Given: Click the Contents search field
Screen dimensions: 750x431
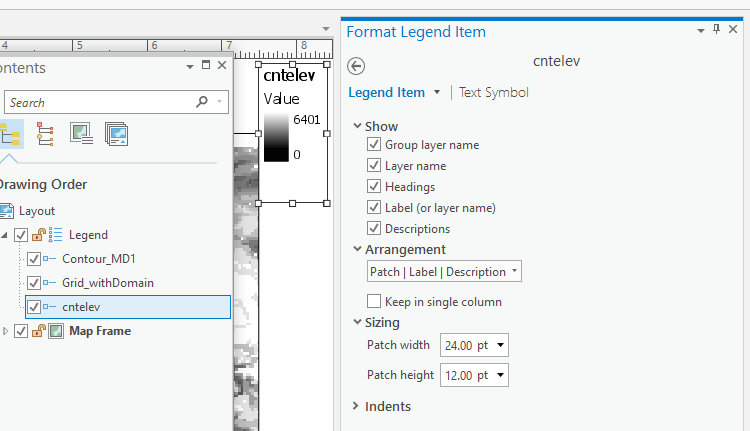Looking at the screenshot, I should click(100, 102).
